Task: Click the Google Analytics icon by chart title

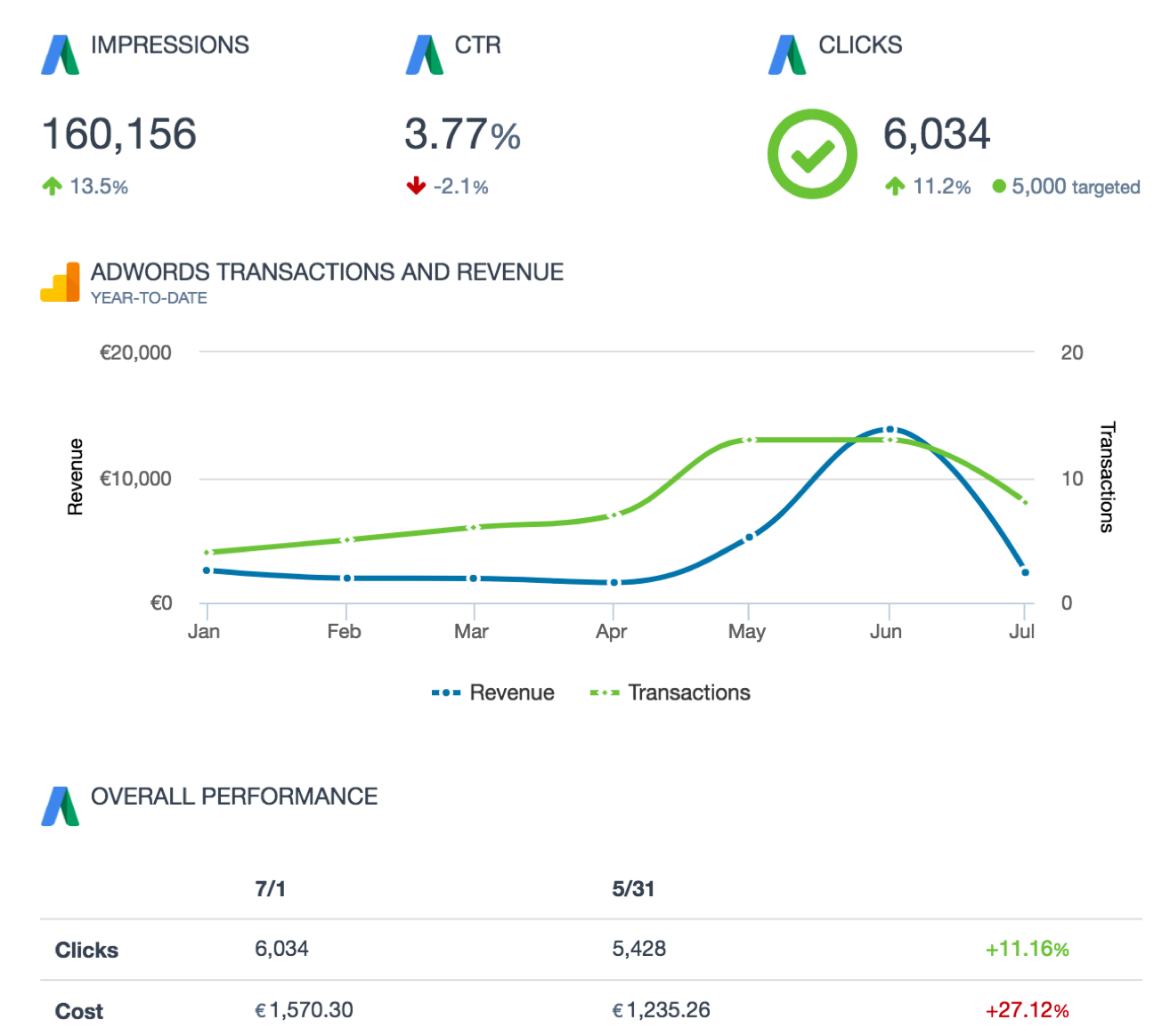Action: click(61, 282)
